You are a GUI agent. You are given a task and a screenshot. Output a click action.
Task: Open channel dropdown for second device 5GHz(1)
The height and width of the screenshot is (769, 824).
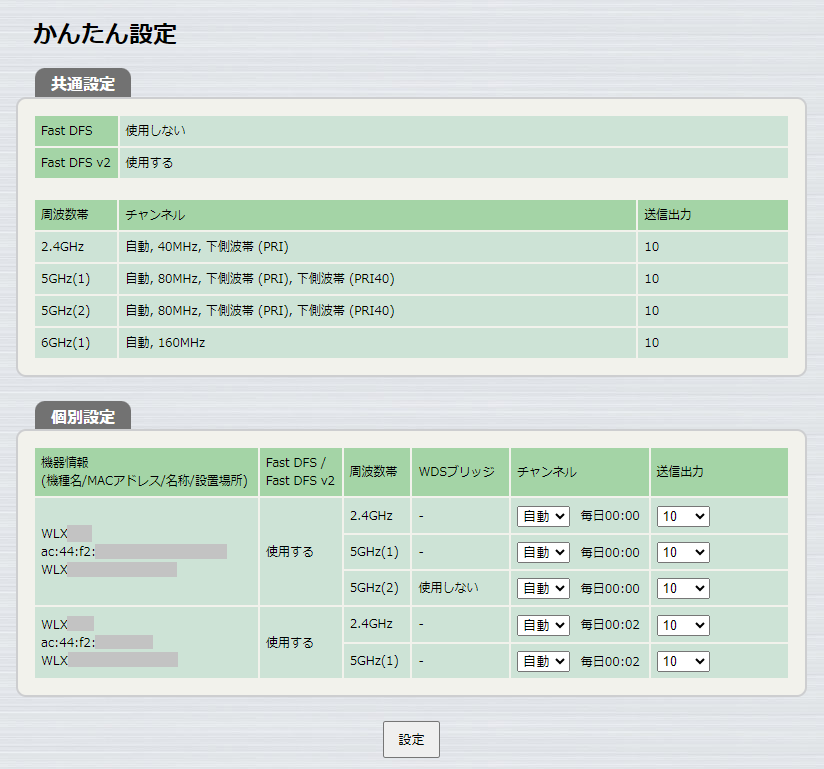[x=543, y=661]
